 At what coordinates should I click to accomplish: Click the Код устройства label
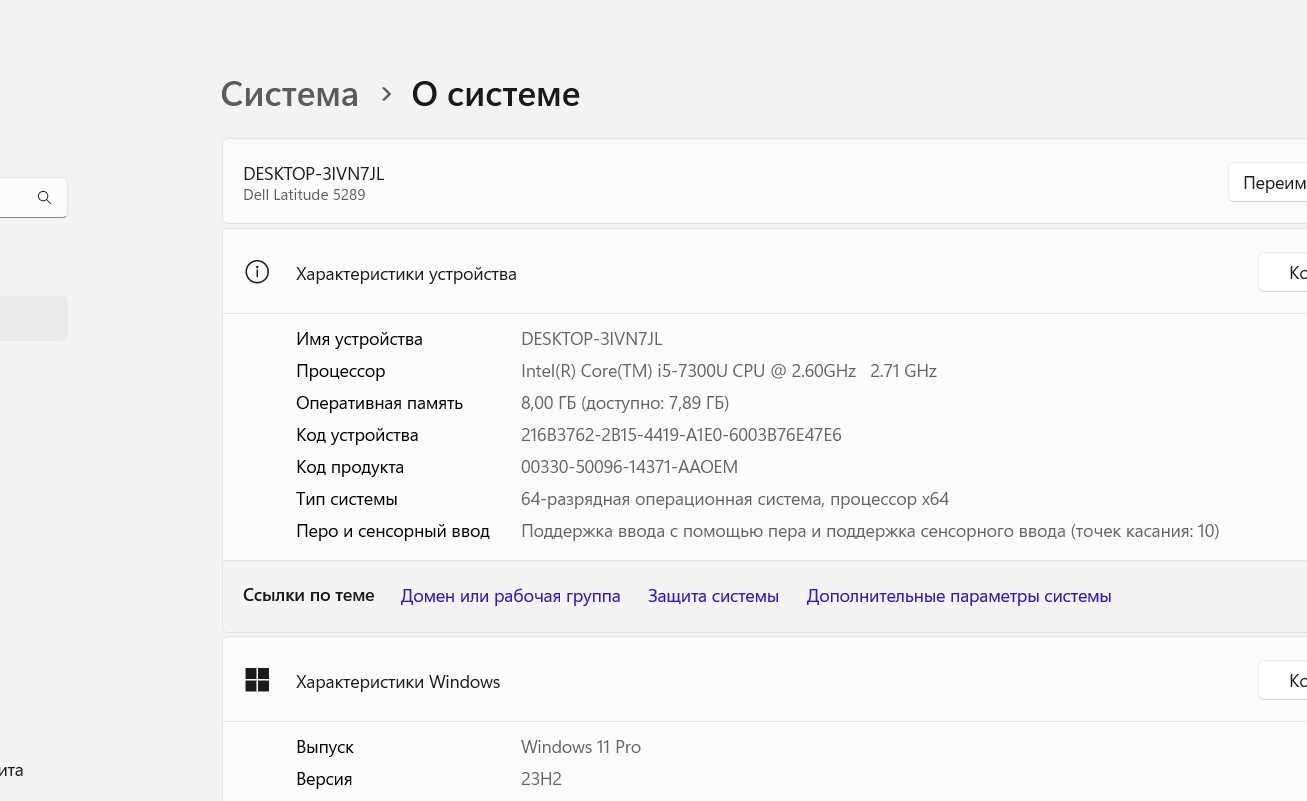357,435
